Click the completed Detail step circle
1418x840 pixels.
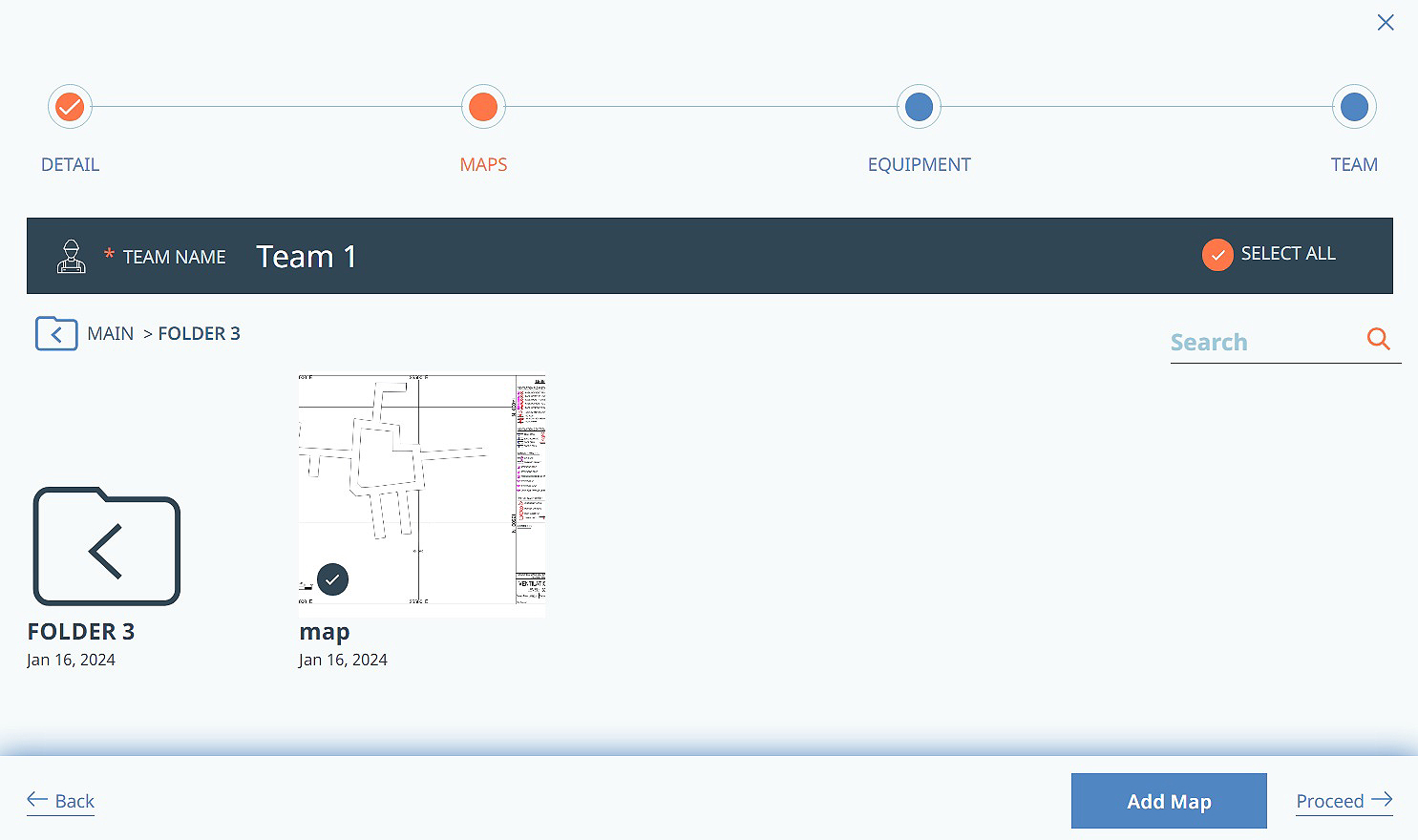(x=70, y=107)
